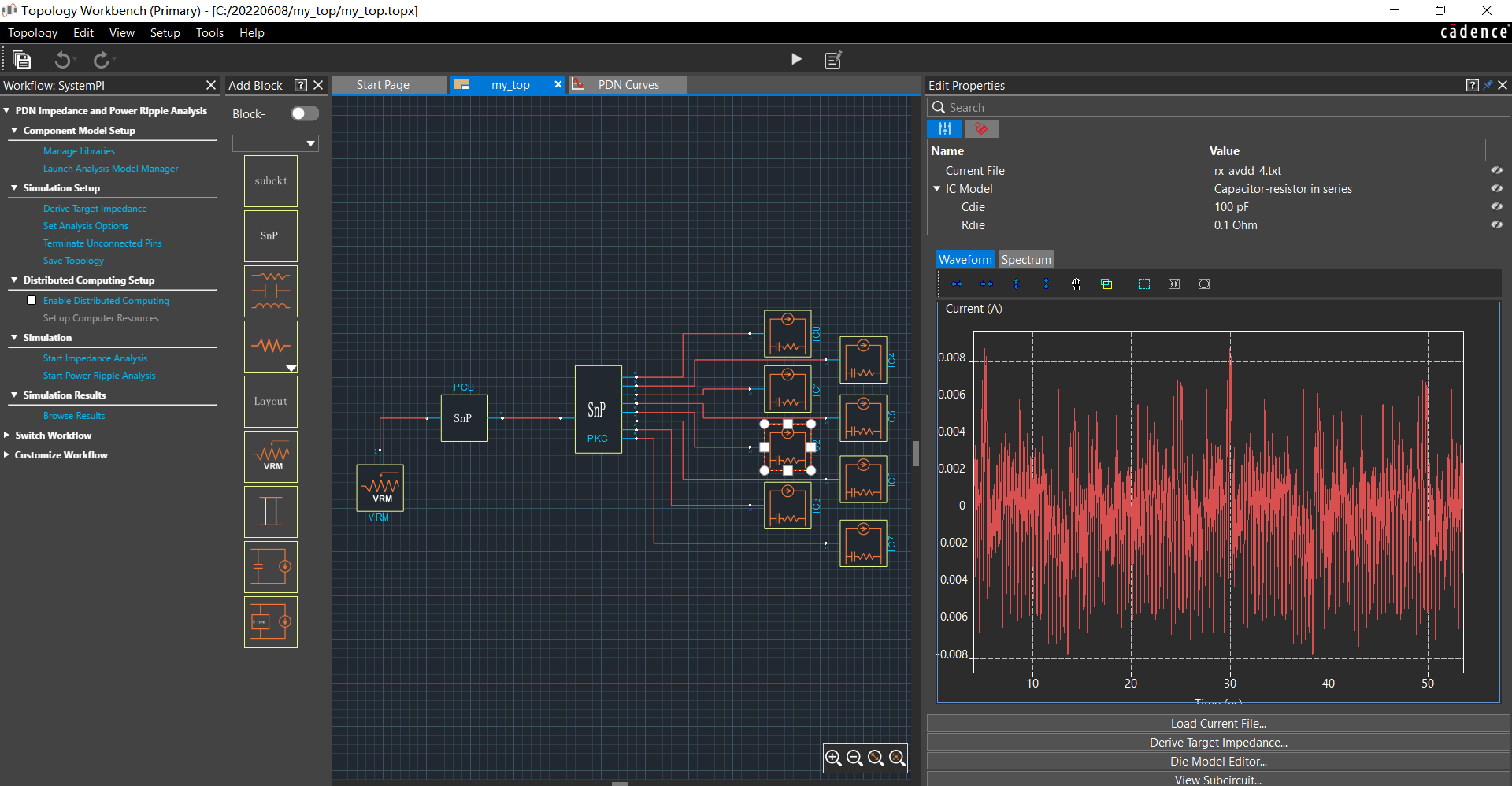Click the Die Model Editor button
1512x786 pixels.
[x=1218, y=761]
